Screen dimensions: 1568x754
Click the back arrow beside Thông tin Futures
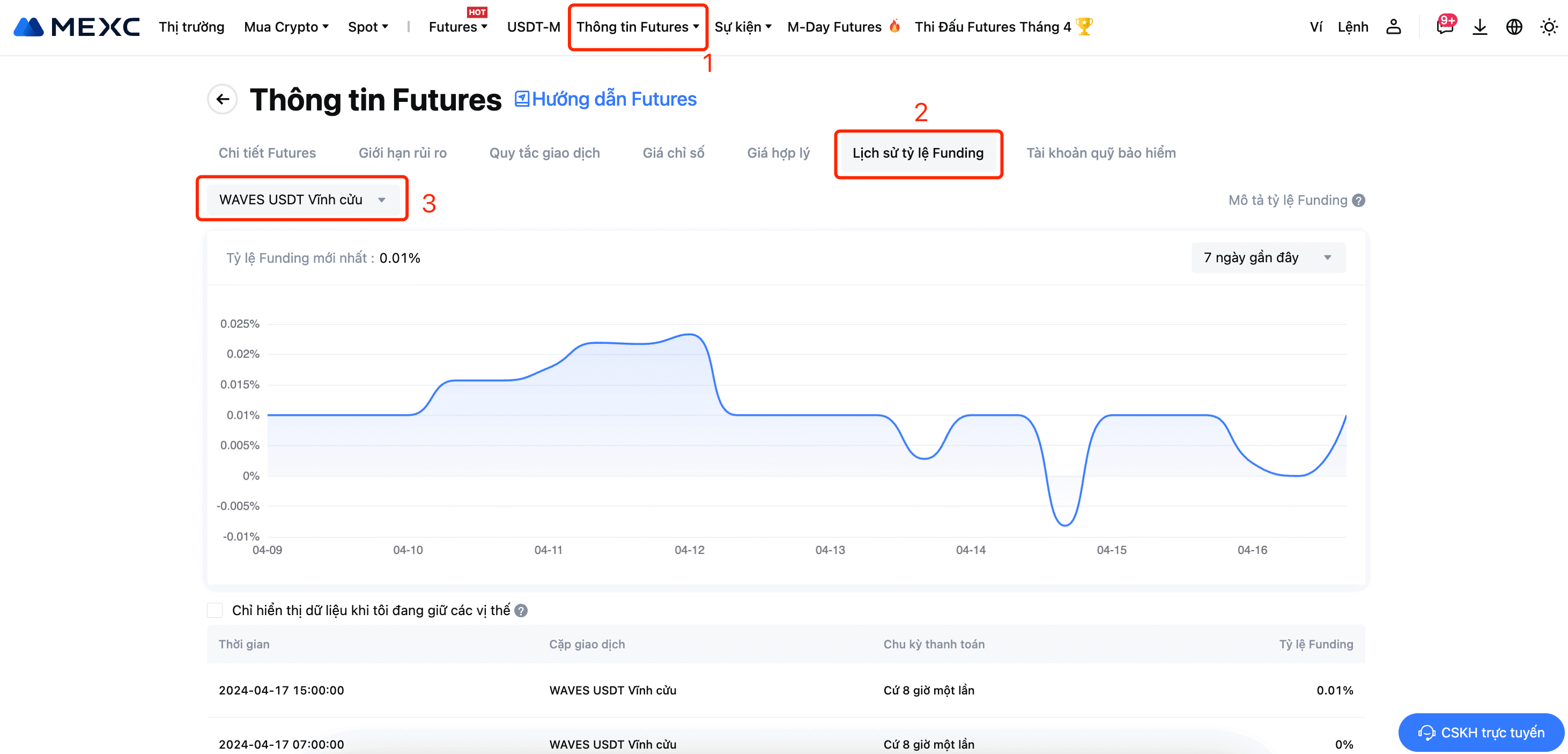[x=223, y=99]
